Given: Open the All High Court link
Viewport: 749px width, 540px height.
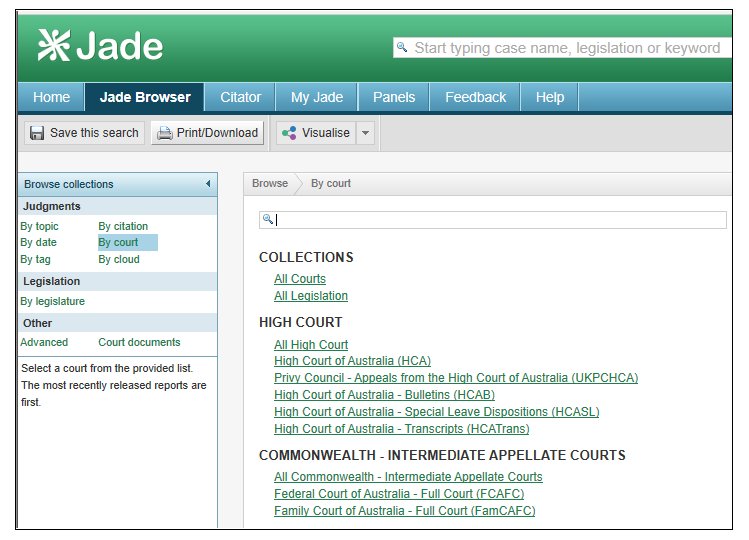Looking at the screenshot, I should click(311, 345).
